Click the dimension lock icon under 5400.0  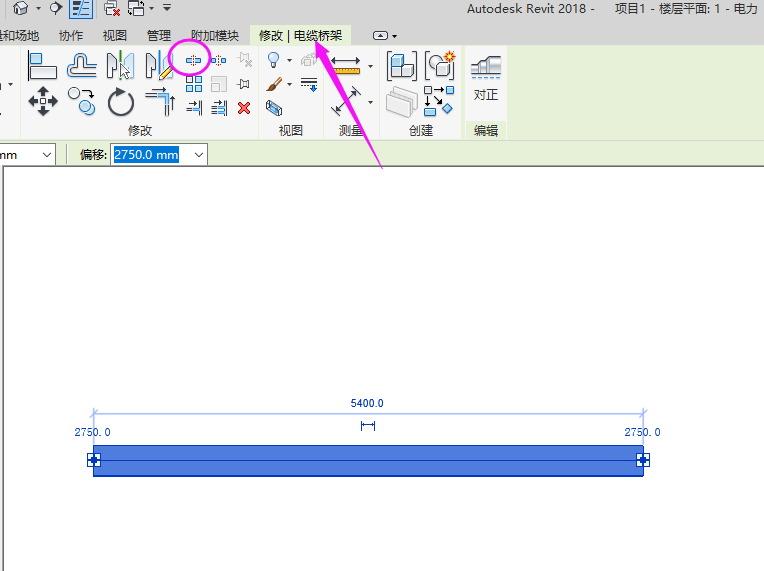click(x=368, y=426)
